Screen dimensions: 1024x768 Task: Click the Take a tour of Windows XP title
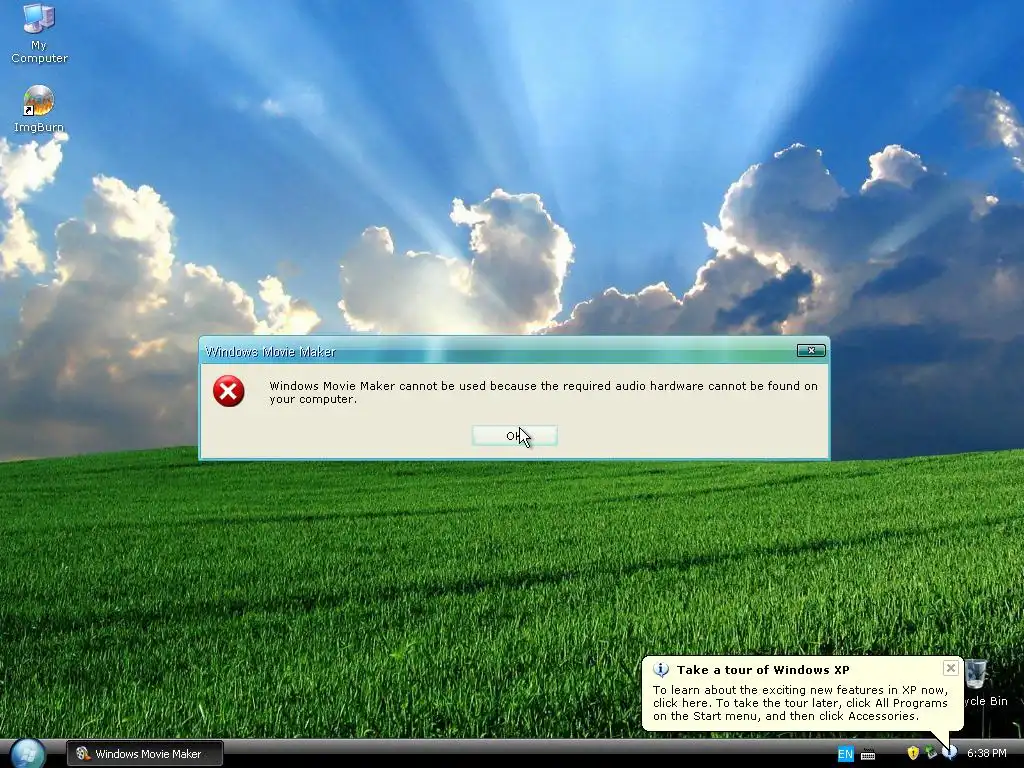763,670
